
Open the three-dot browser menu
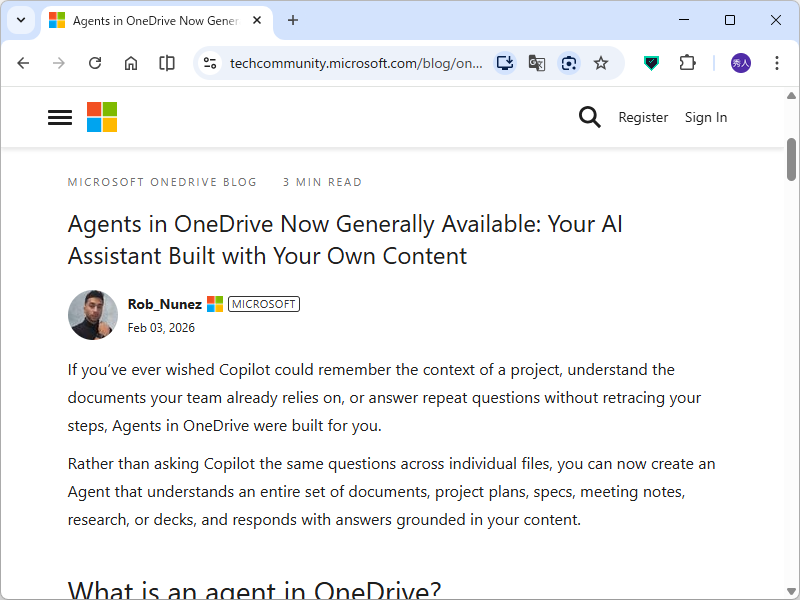pyautogui.click(x=777, y=62)
